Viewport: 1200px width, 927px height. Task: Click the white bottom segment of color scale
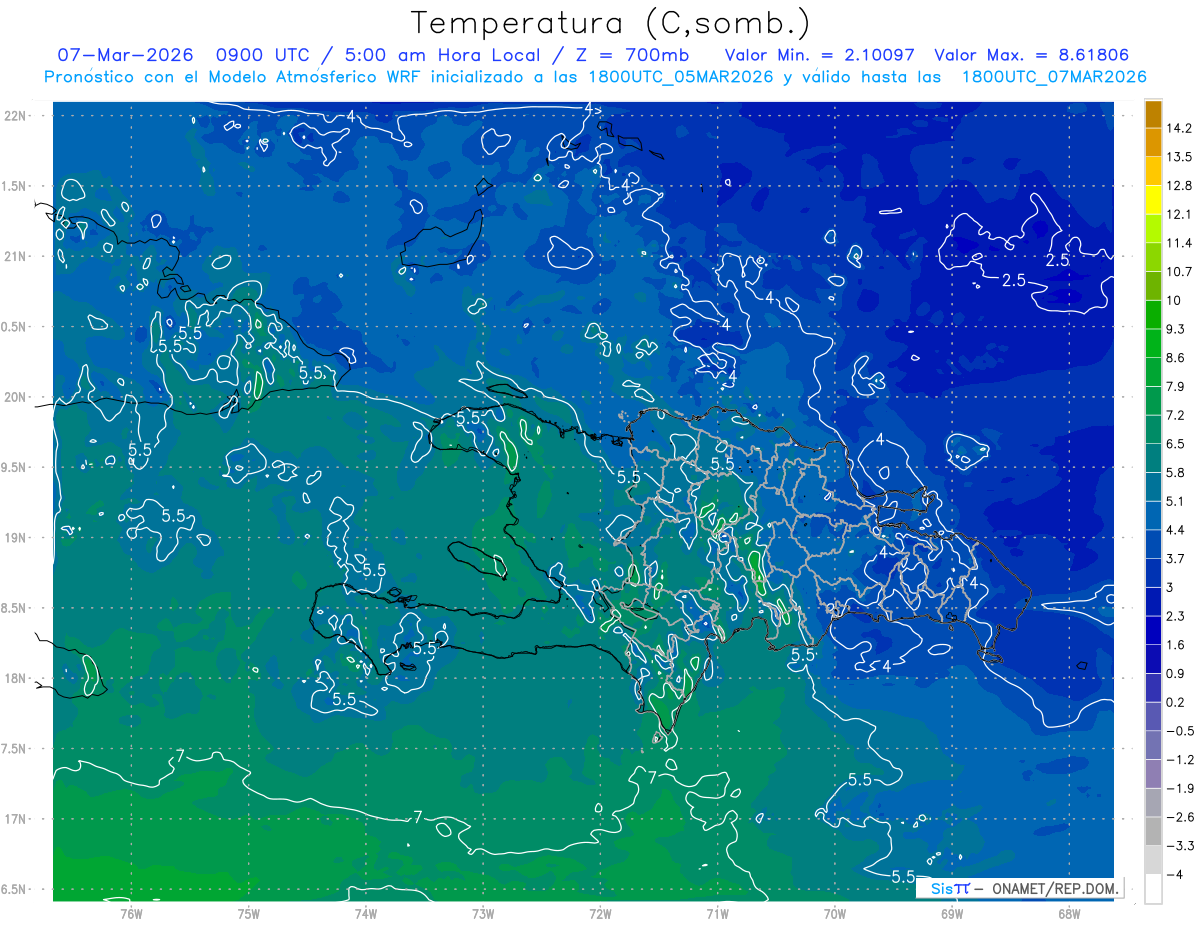pos(1153,888)
